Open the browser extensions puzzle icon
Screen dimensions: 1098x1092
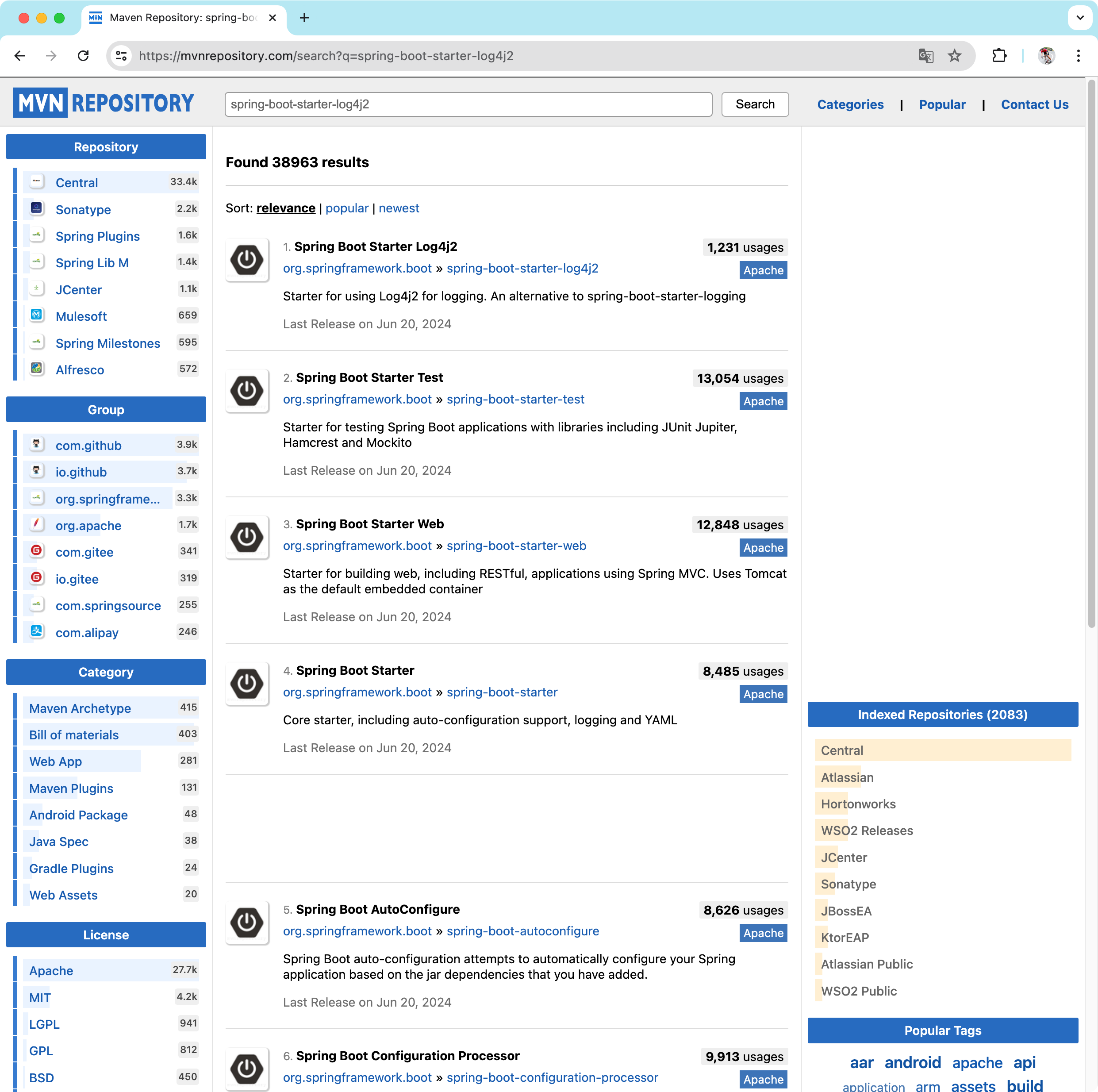(999, 56)
